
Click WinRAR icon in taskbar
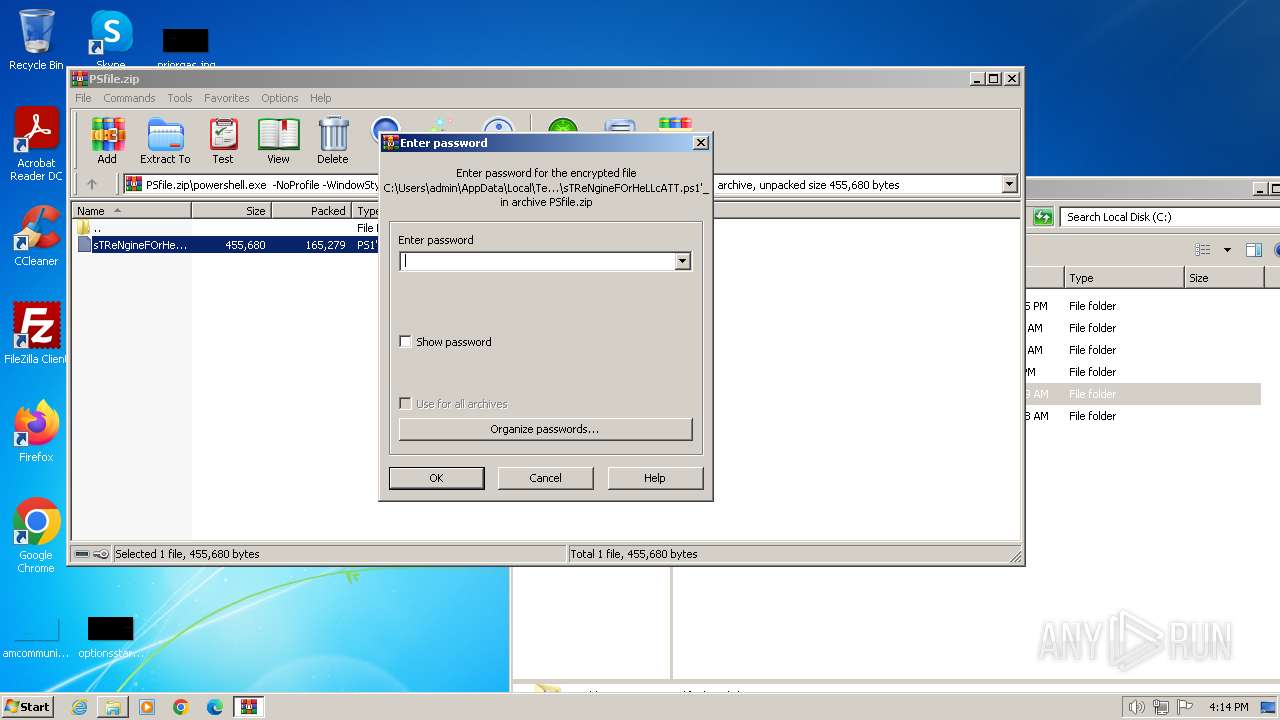248,707
